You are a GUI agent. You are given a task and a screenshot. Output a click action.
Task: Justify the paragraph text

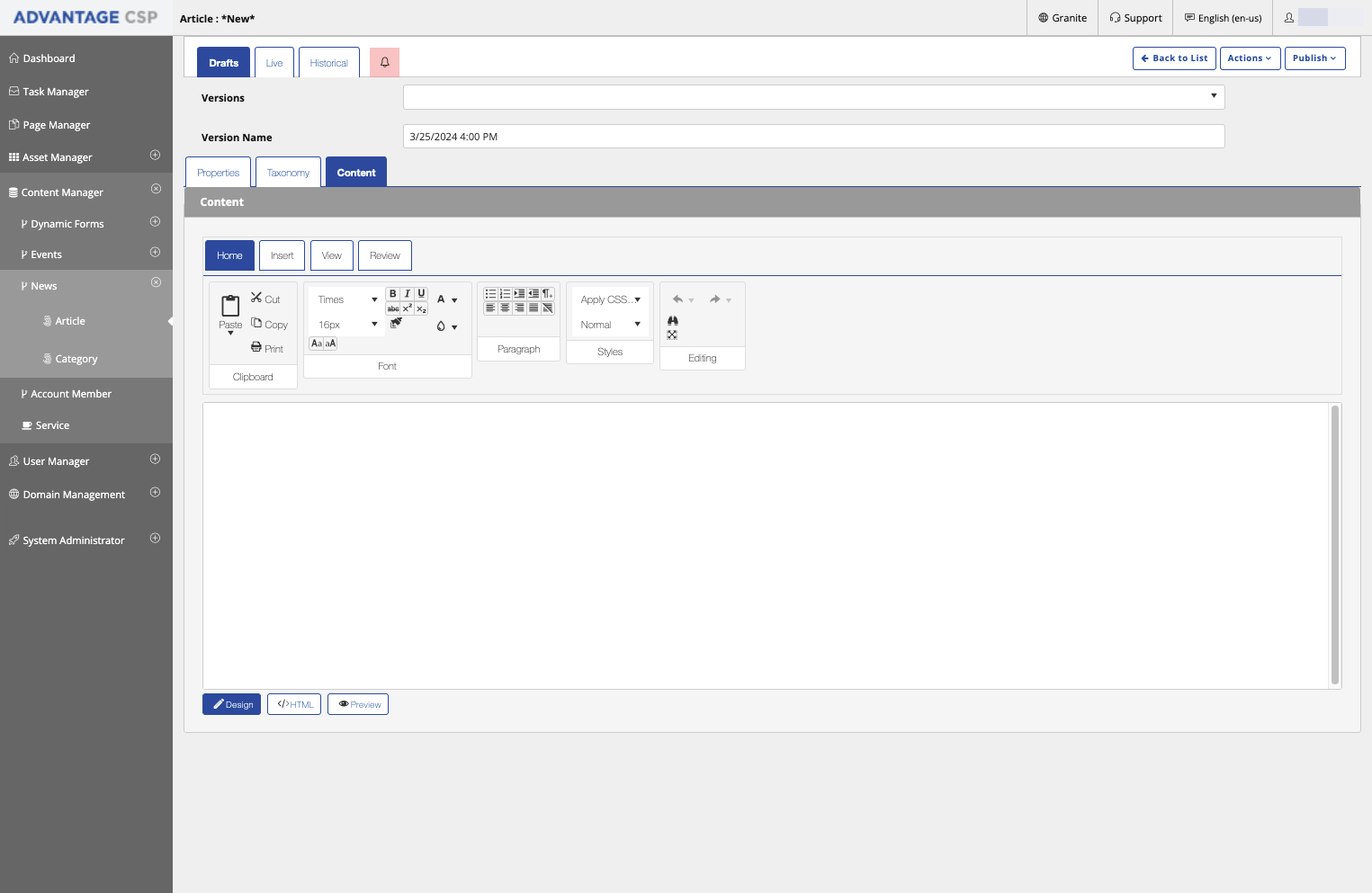click(x=534, y=308)
